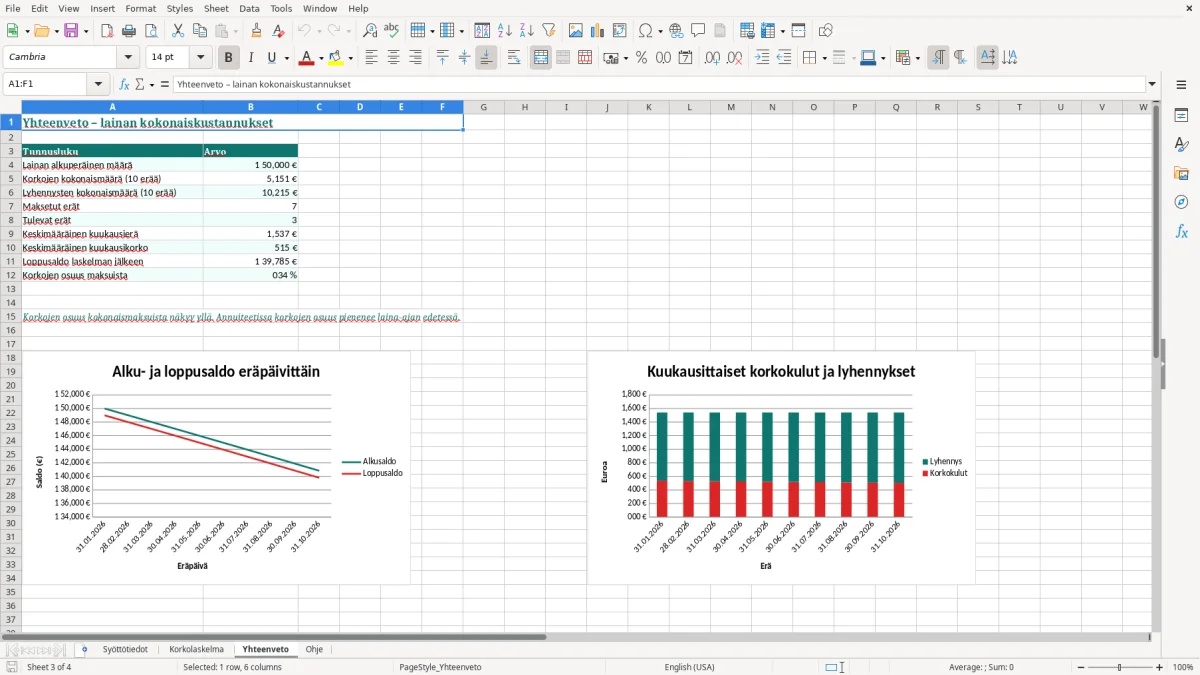Screen dimensions: 1200x675
Task: Open the Font Size dropdown
Action: pyautogui.click(x=200, y=58)
